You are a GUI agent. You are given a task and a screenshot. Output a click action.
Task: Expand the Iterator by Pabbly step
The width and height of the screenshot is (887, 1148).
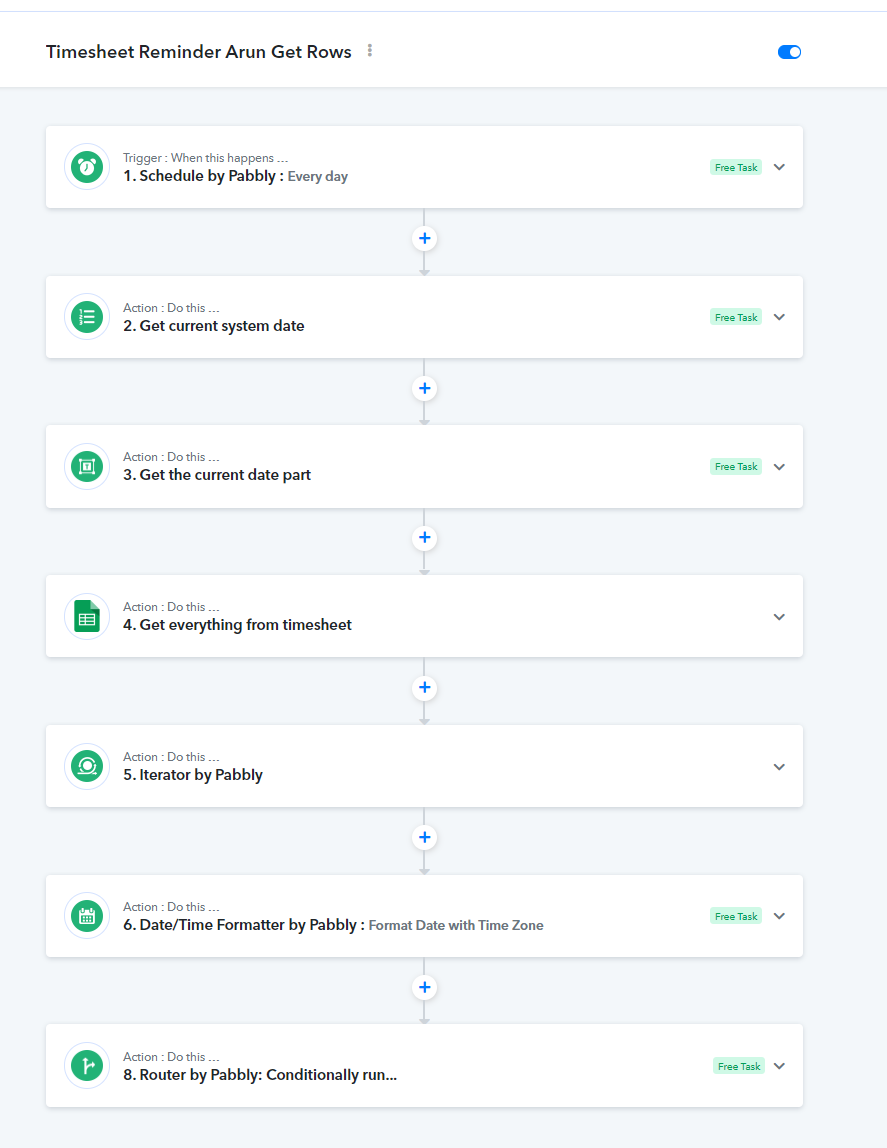[x=779, y=767]
